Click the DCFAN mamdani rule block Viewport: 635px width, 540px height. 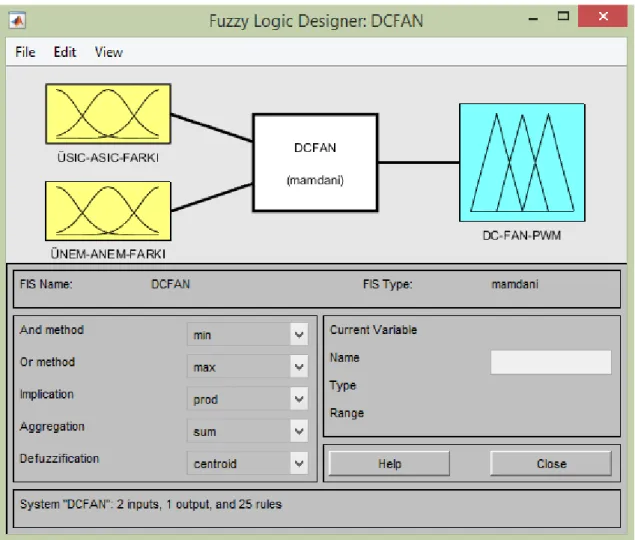click(x=315, y=162)
